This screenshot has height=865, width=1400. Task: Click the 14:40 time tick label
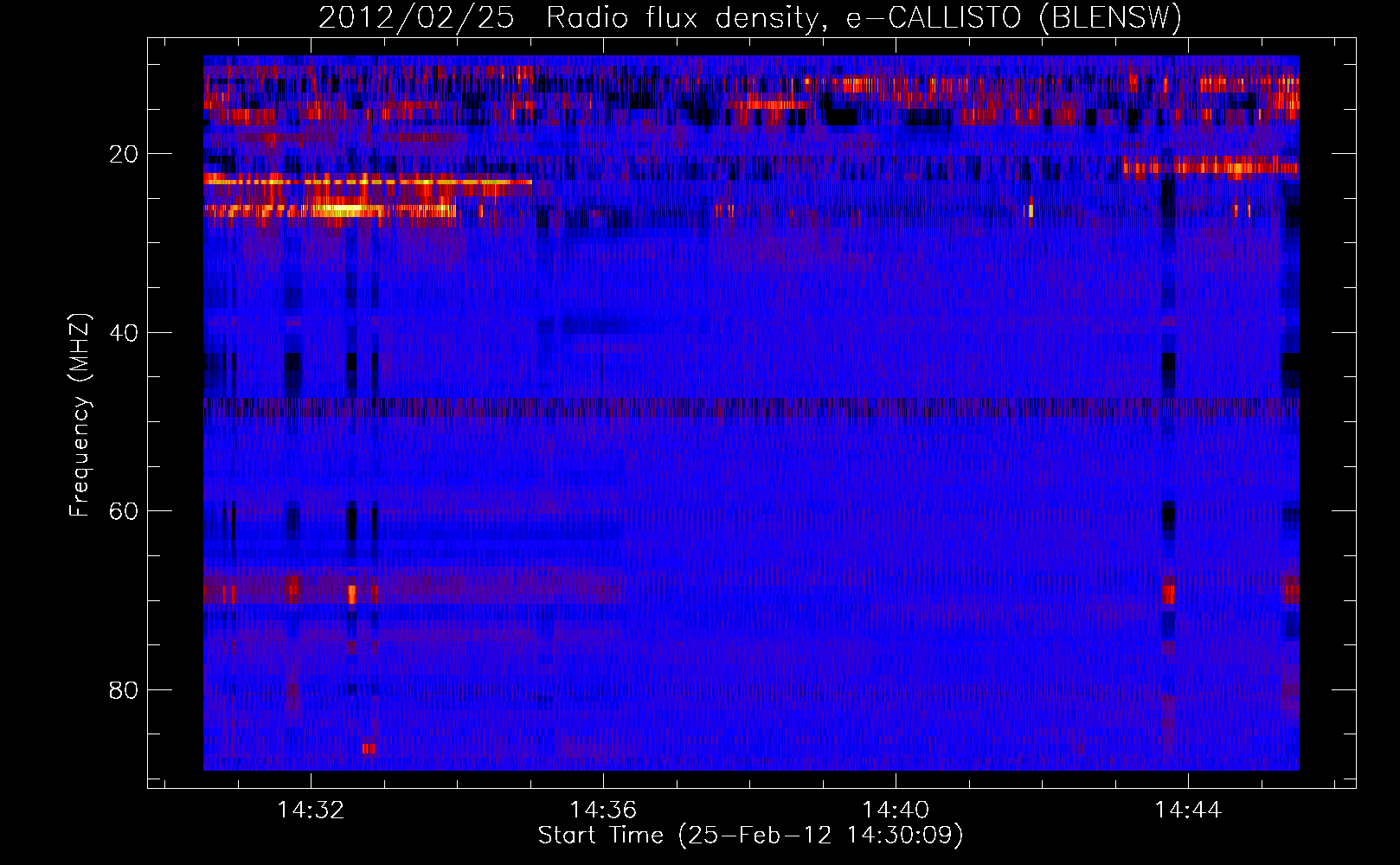point(896,810)
